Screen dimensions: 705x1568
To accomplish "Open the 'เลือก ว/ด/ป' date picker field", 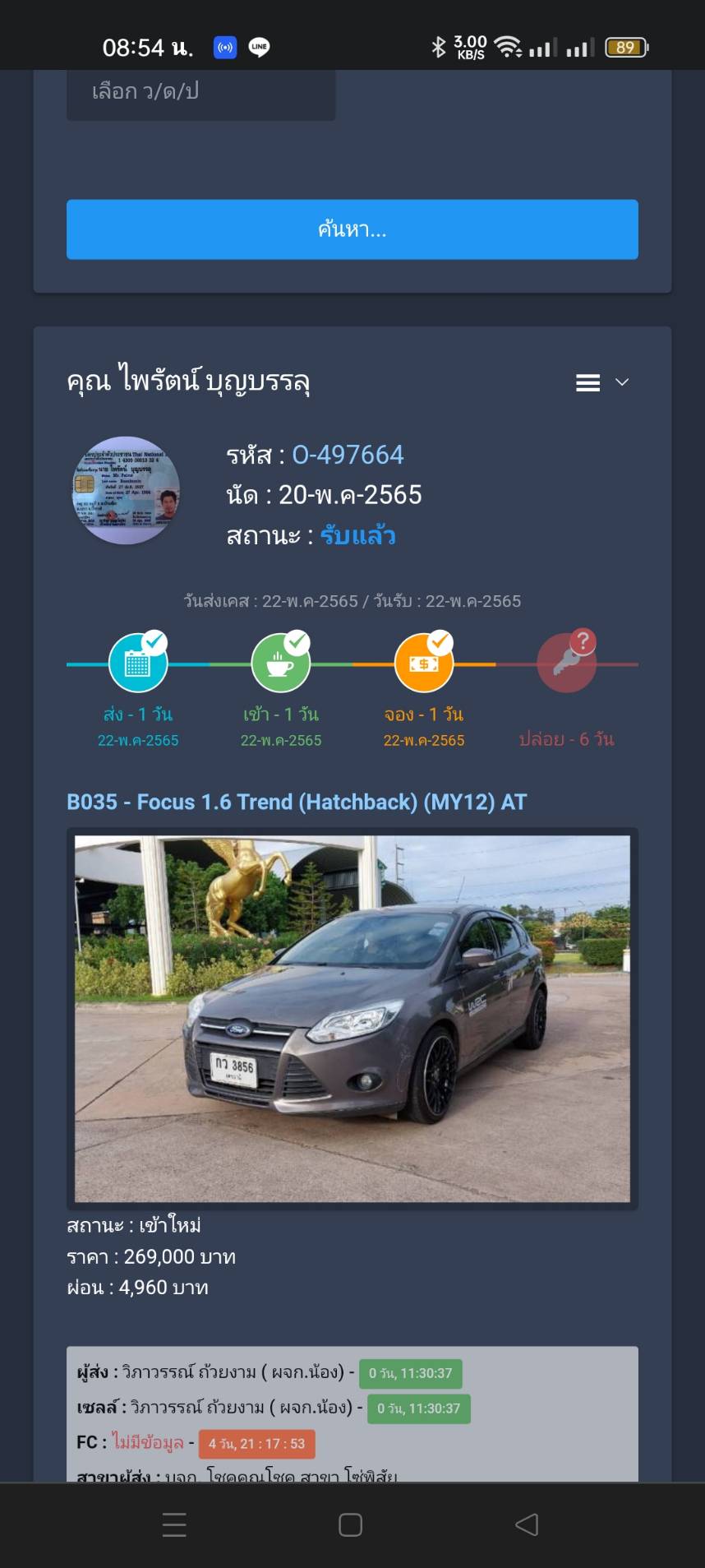I will click(x=200, y=95).
